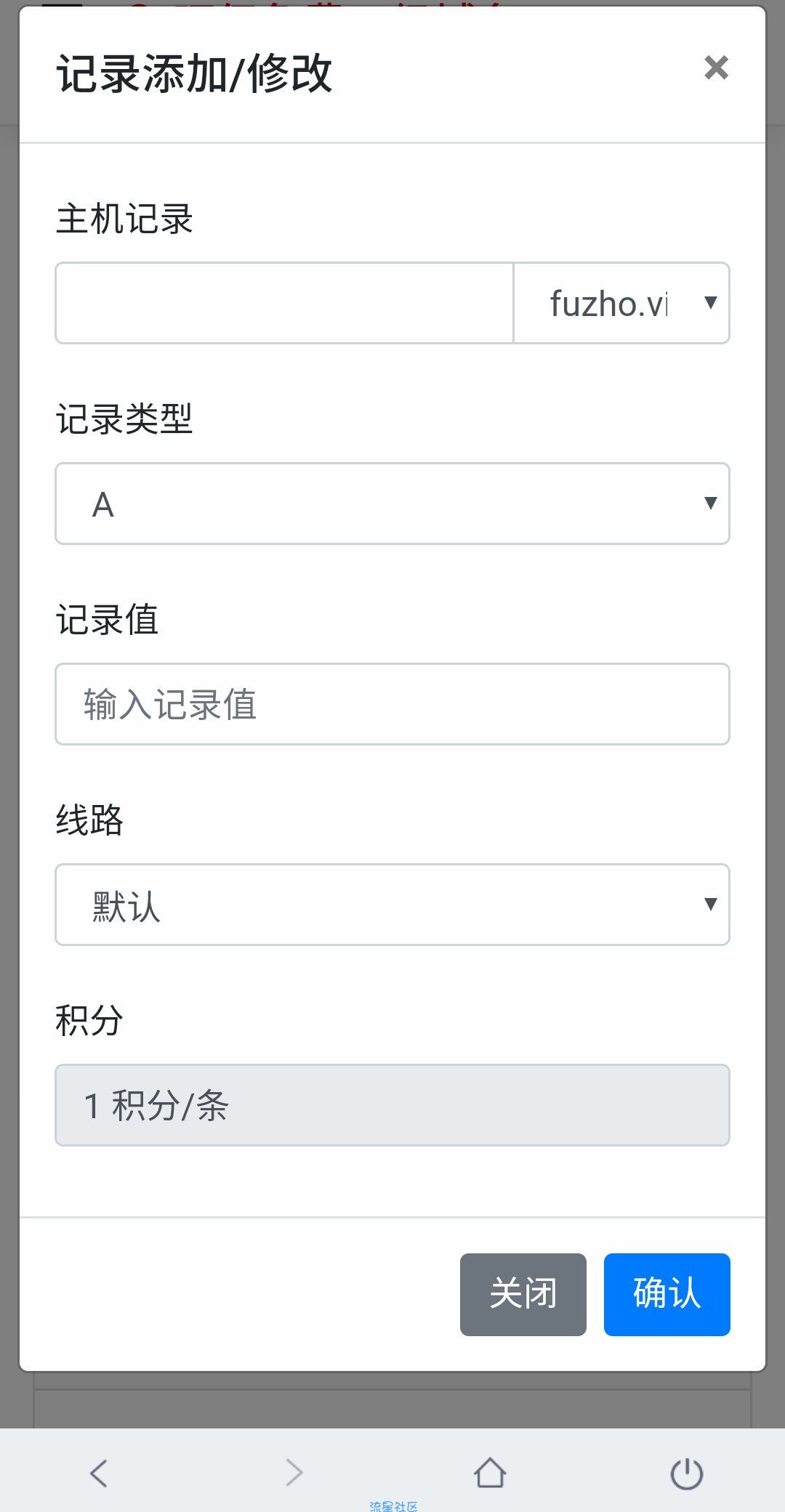This screenshot has width=785, height=1512.
Task: Click the 输入记录值 input box
Action: (392, 704)
